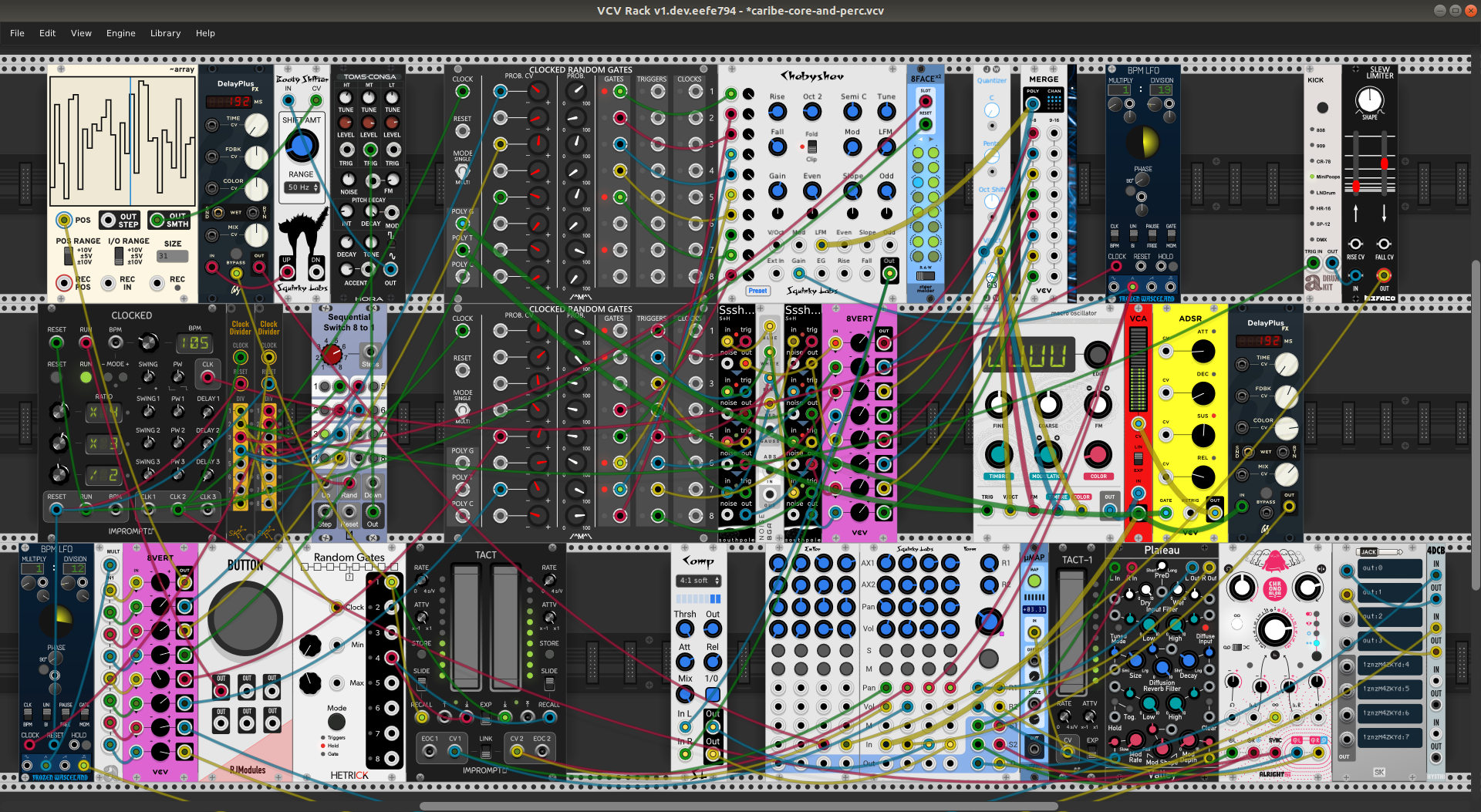Image resolution: width=1481 pixels, height=812 pixels.
Task: Select the DMX kick model on Kick
Action: pos(1312,239)
